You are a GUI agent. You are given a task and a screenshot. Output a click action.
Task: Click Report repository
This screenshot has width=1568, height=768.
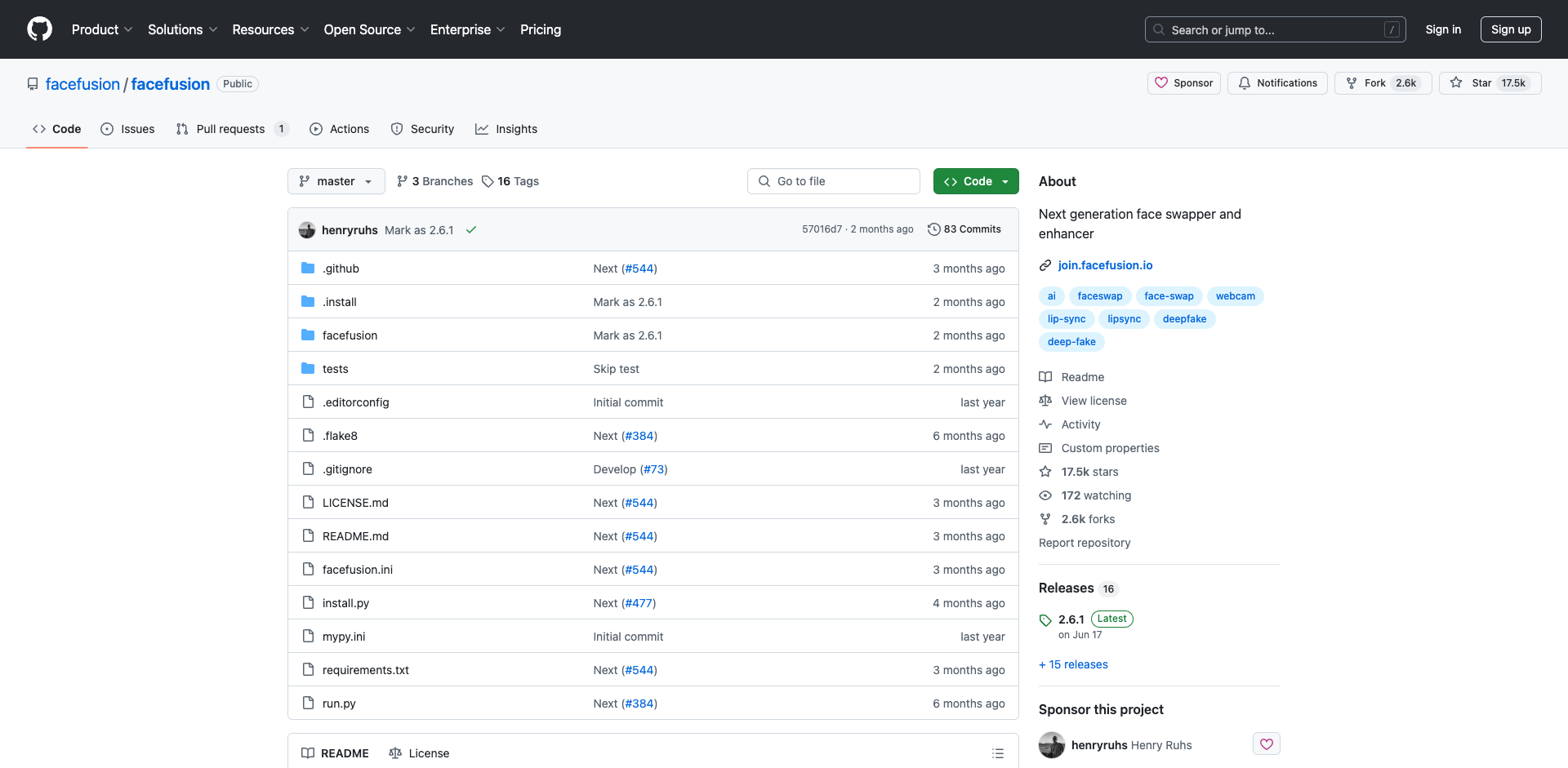(x=1085, y=543)
